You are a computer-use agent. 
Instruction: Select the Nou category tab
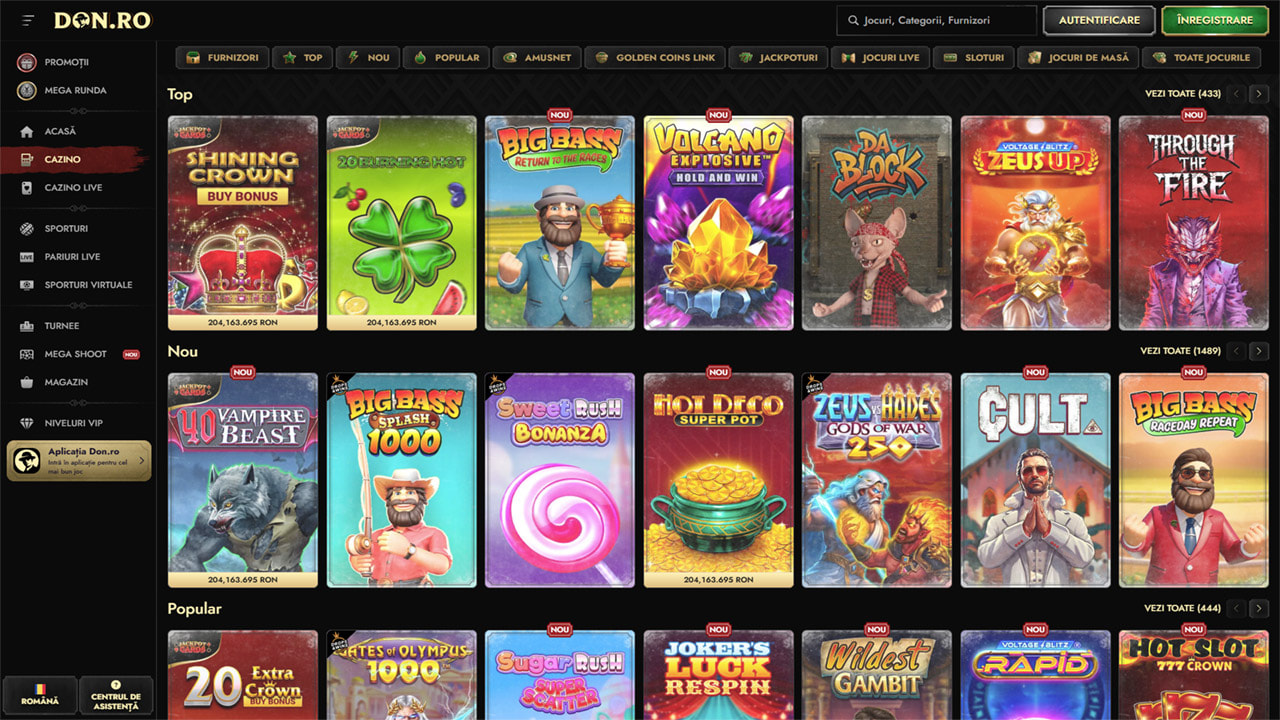368,57
